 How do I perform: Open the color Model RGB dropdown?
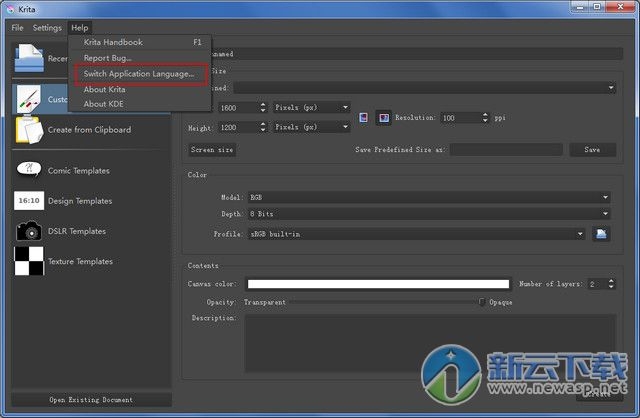point(428,197)
